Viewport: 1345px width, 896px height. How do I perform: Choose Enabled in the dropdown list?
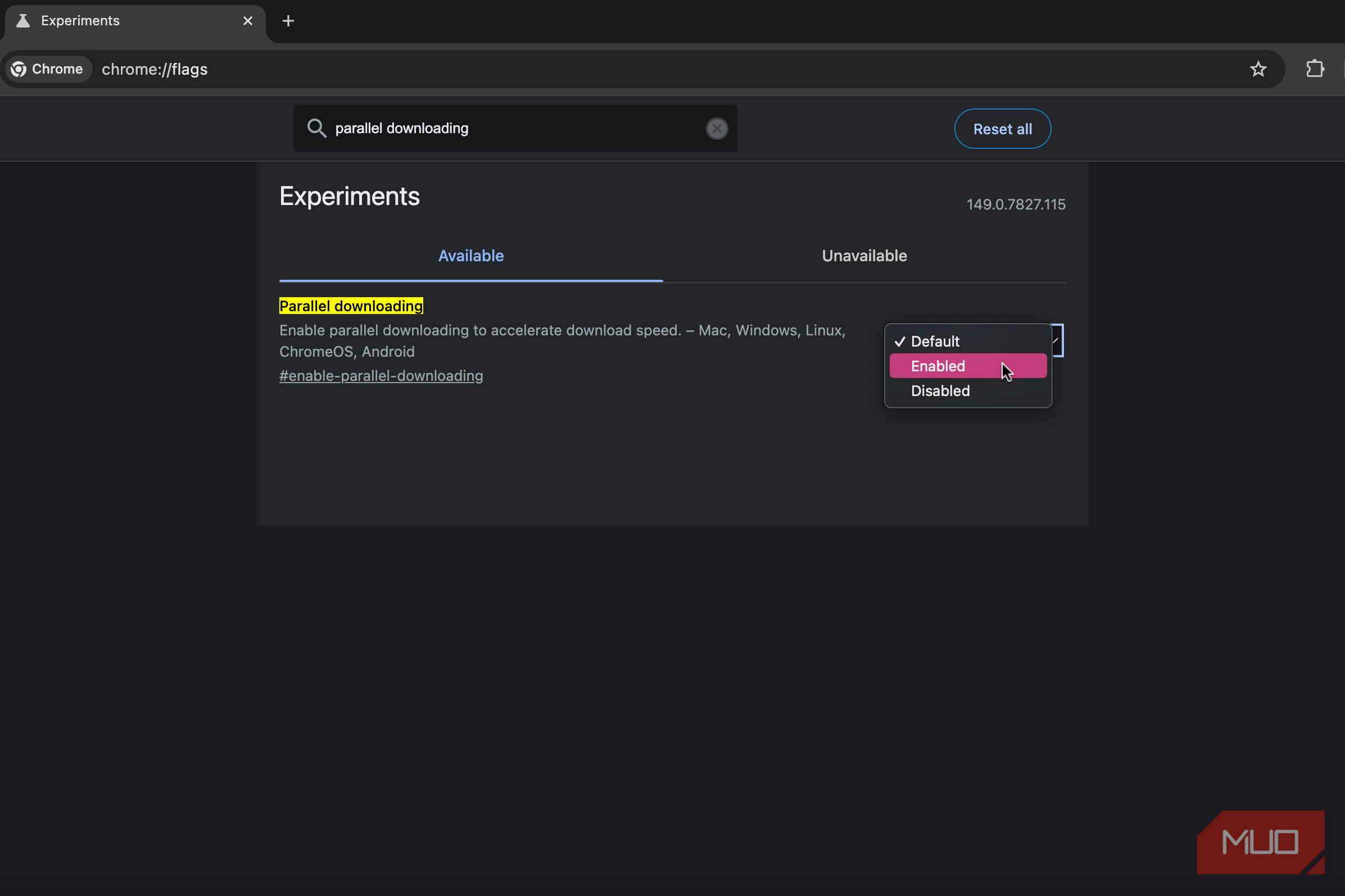pyautogui.click(x=968, y=366)
